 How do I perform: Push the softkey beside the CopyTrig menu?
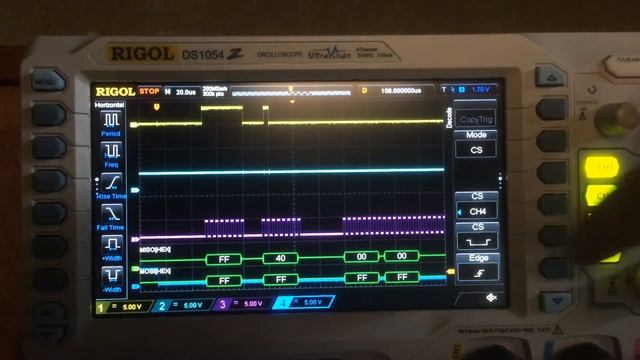coord(551,108)
